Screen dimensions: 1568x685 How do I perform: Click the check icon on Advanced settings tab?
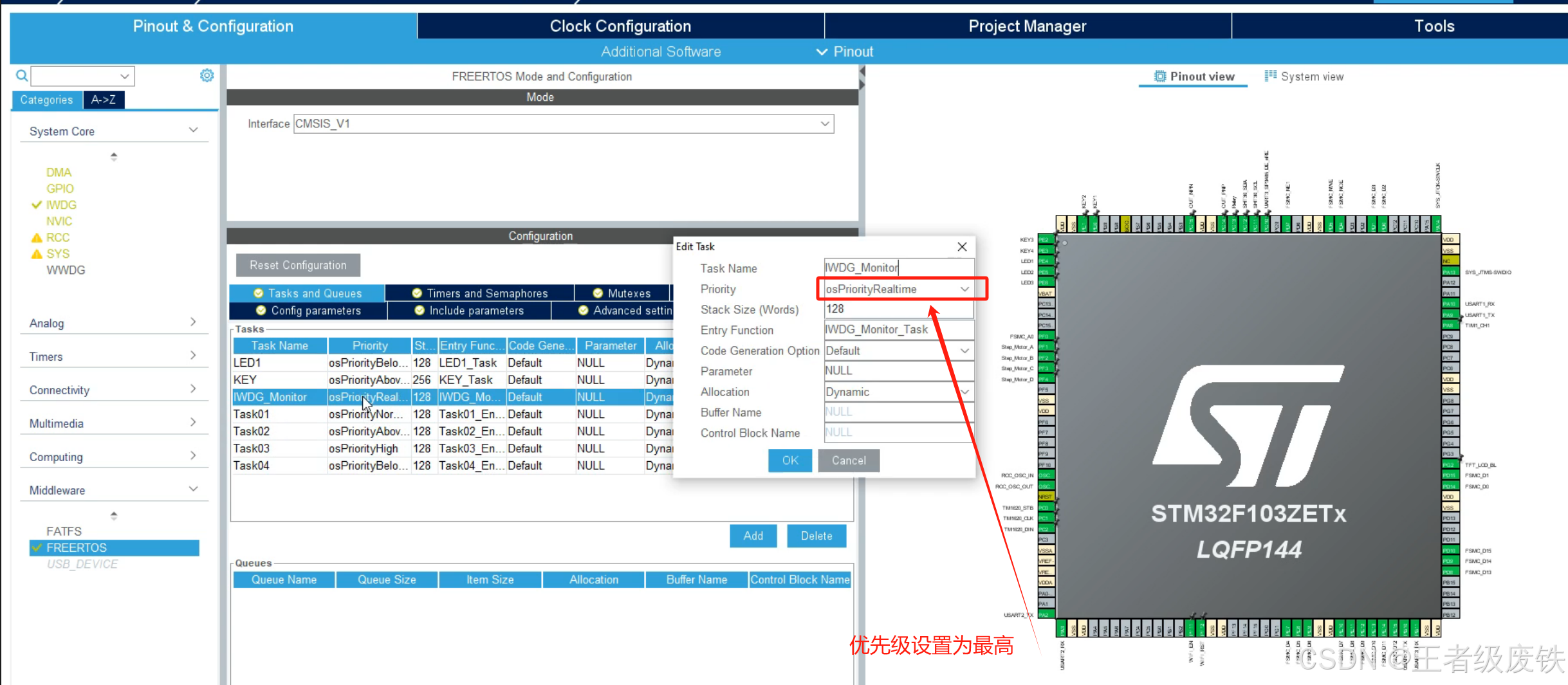[x=584, y=311]
